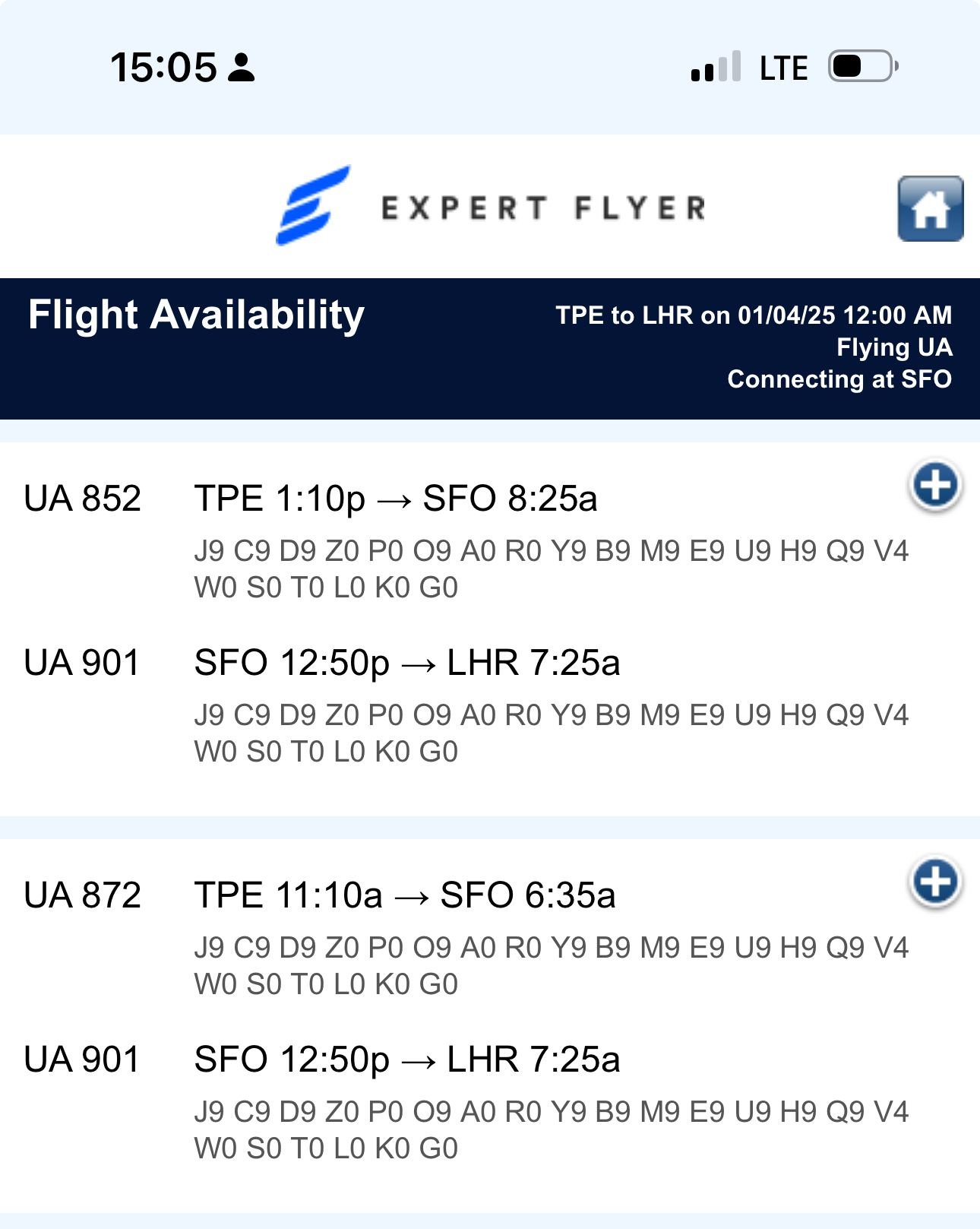980x1229 pixels.
Task: Select flight number UA 872
Action: click(x=82, y=896)
